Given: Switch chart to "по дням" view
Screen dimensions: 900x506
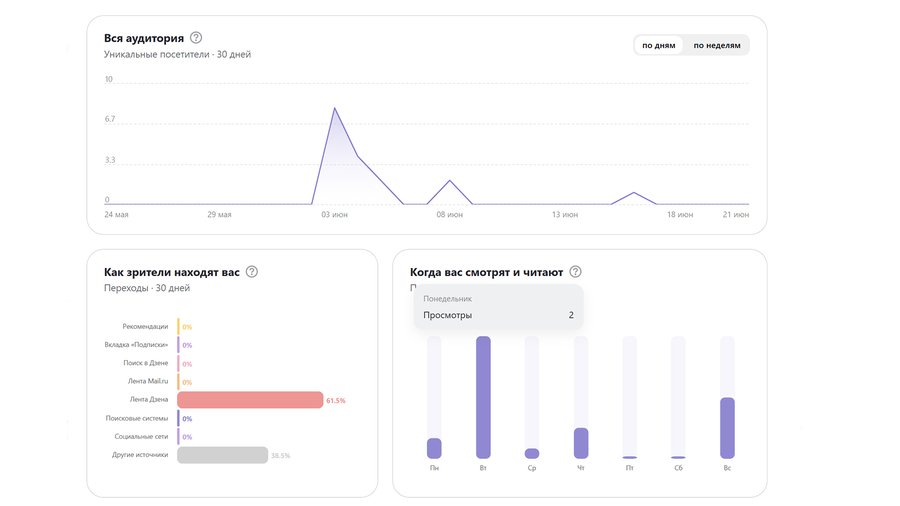Looking at the screenshot, I should pos(659,45).
